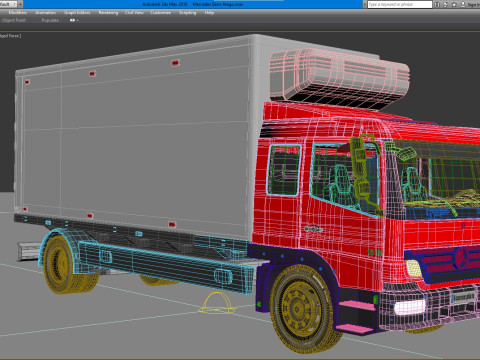Image resolution: width=480 pixels, height=360 pixels.
Task: Click the Edged Faces viewport label
Action: click(10, 36)
